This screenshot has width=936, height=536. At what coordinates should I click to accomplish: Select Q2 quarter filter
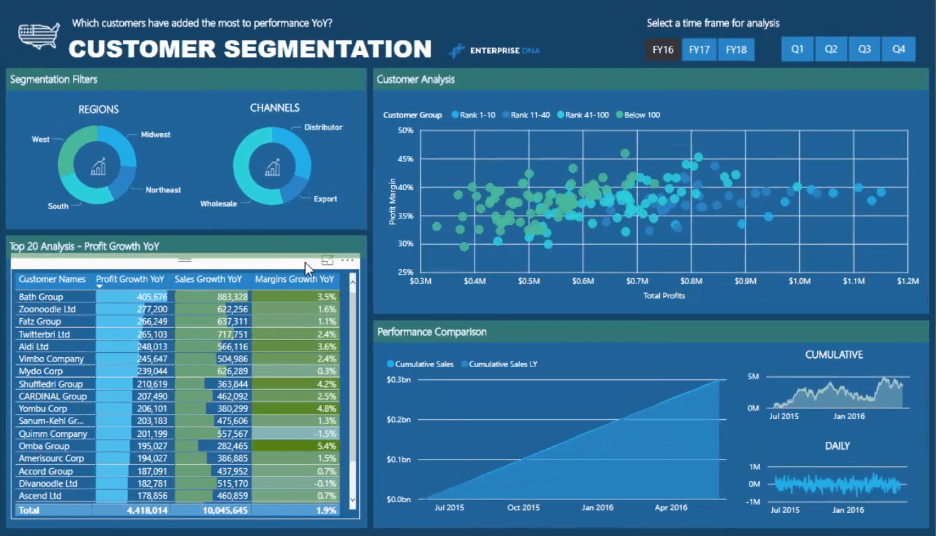(x=831, y=49)
